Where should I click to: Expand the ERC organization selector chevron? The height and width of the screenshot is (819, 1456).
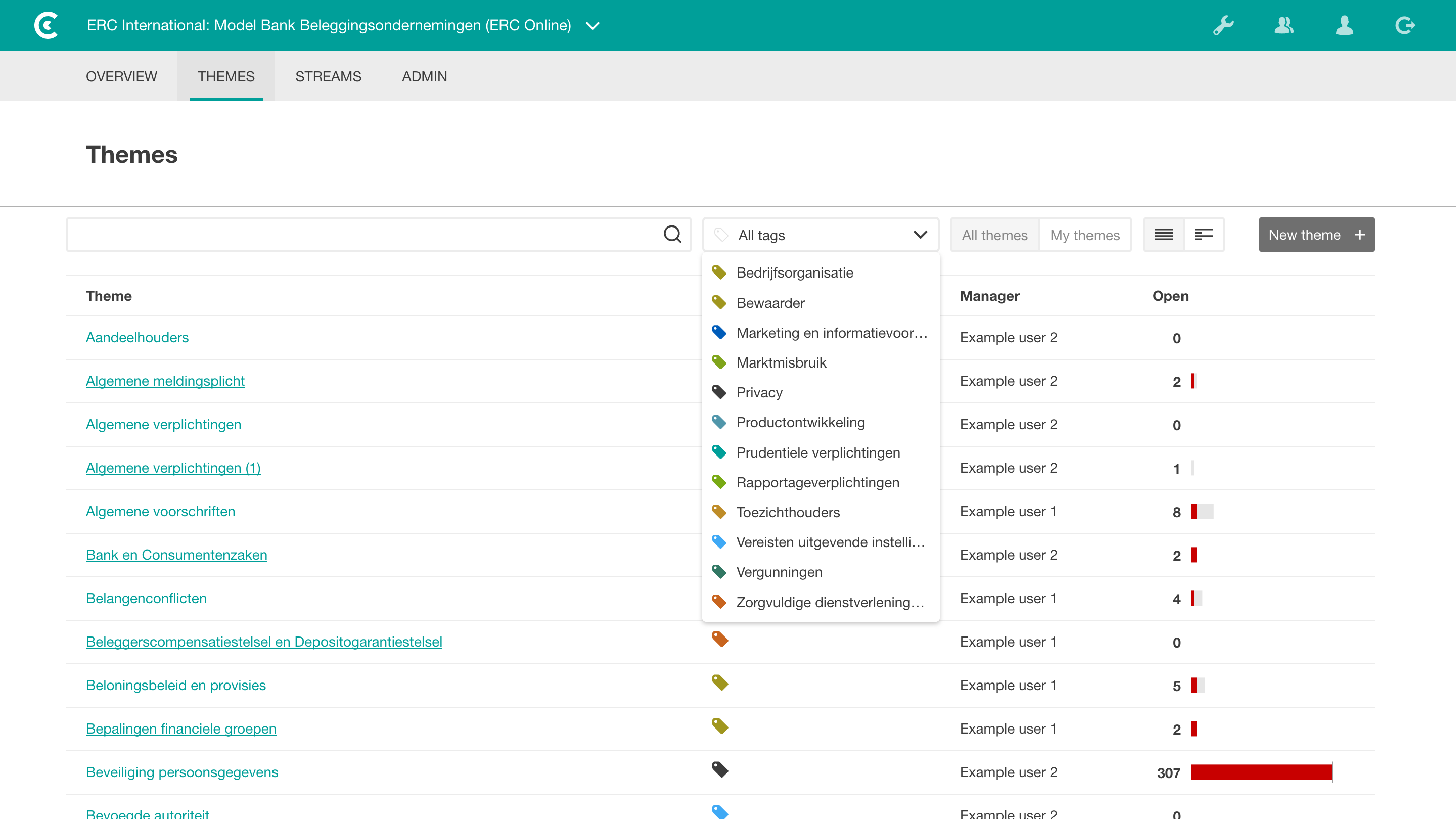point(593,26)
